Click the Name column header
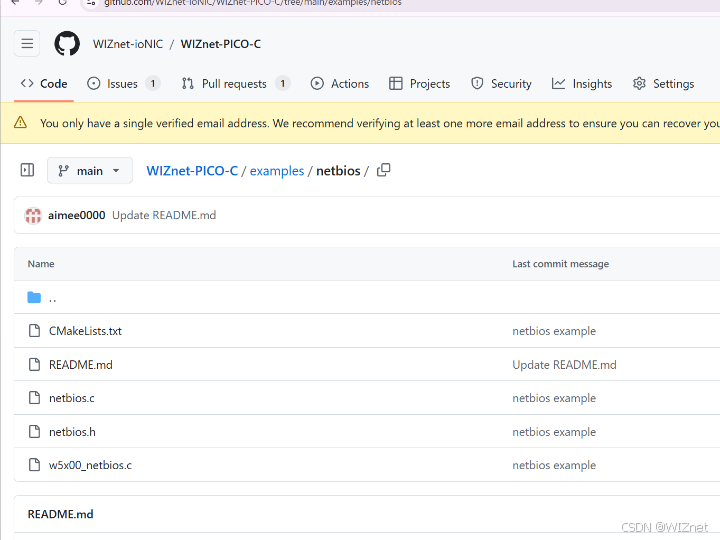 tap(41, 264)
